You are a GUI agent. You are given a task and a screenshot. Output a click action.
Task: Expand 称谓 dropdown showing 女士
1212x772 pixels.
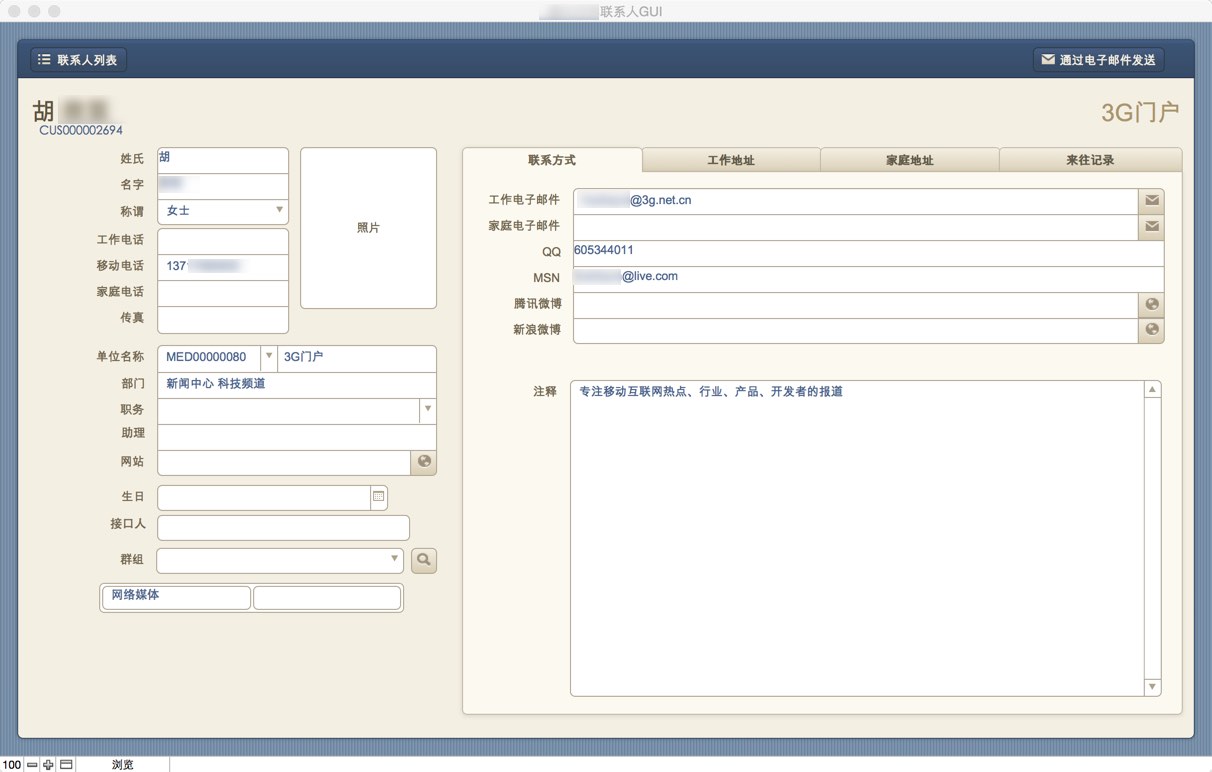coord(279,211)
